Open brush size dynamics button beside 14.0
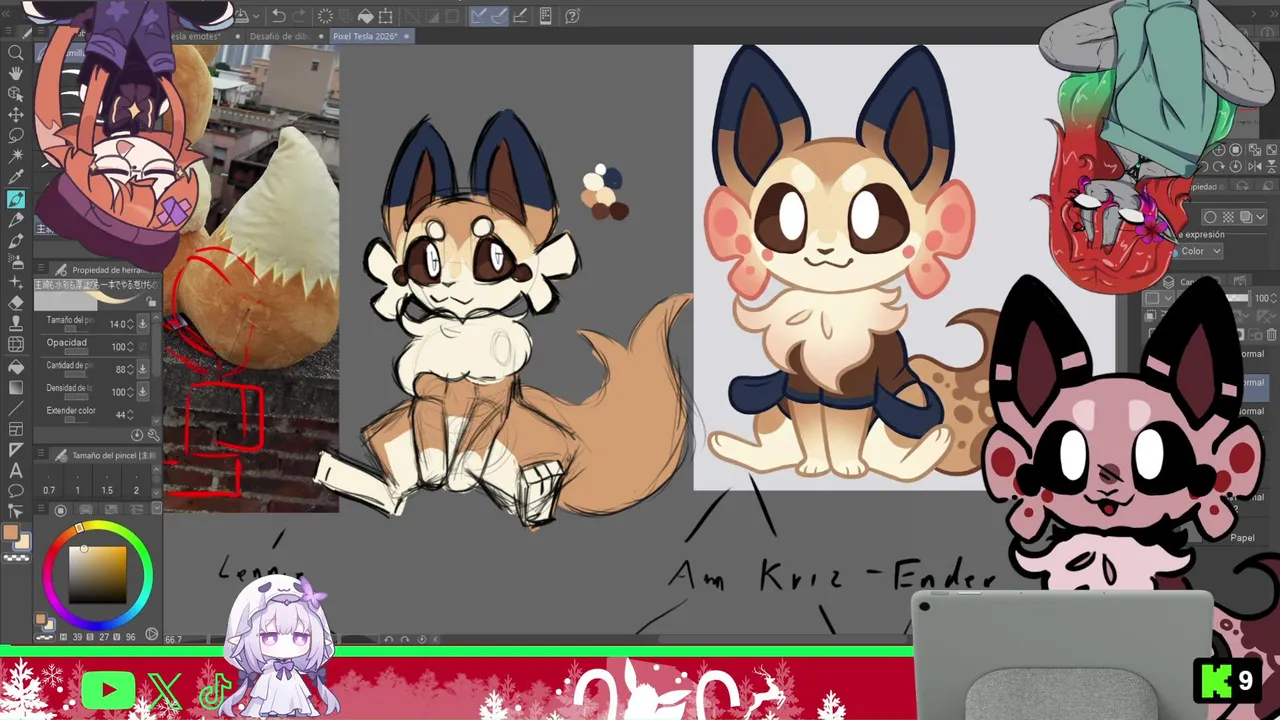The height and width of the screenshot is (720, 1280). tap(142, 324)
